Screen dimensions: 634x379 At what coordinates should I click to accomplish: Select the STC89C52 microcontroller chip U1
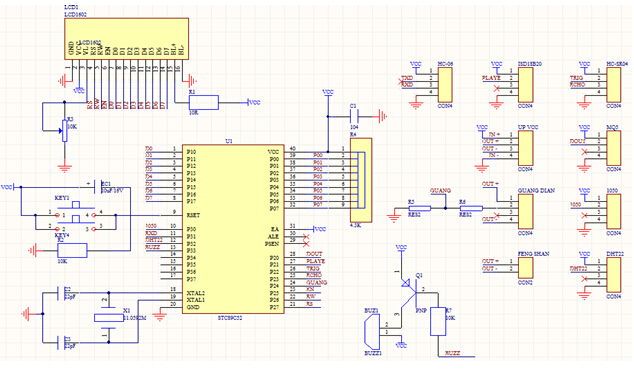point(233,229)
